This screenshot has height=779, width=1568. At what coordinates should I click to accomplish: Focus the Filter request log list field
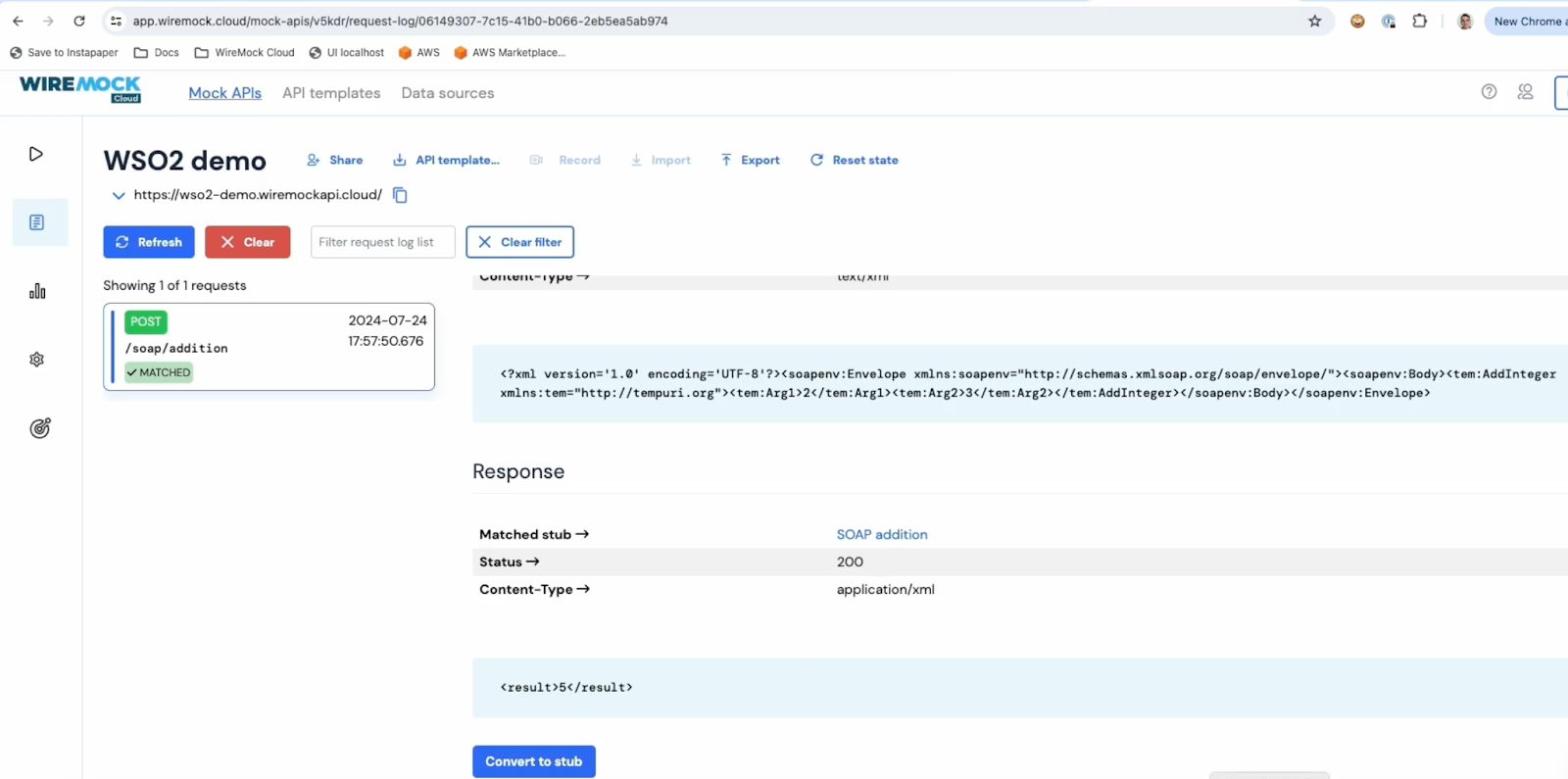383,242
